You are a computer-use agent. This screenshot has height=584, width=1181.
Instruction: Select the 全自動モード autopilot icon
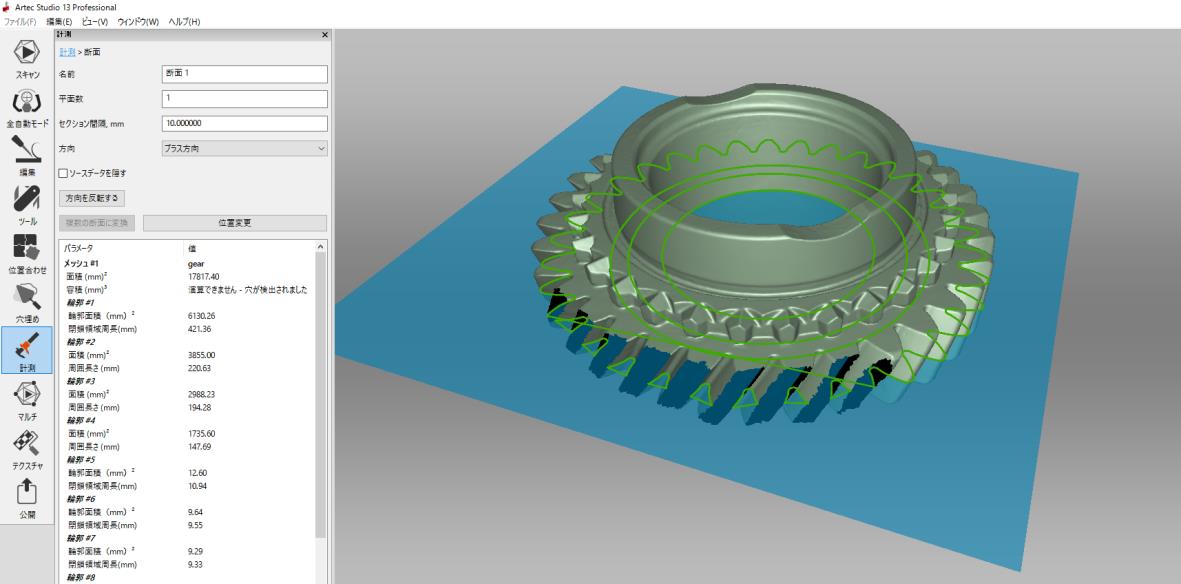(x=27, y=108)
